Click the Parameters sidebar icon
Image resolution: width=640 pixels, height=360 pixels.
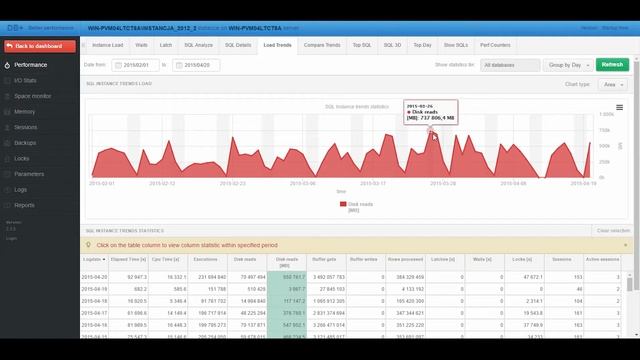tap(7, 174)
